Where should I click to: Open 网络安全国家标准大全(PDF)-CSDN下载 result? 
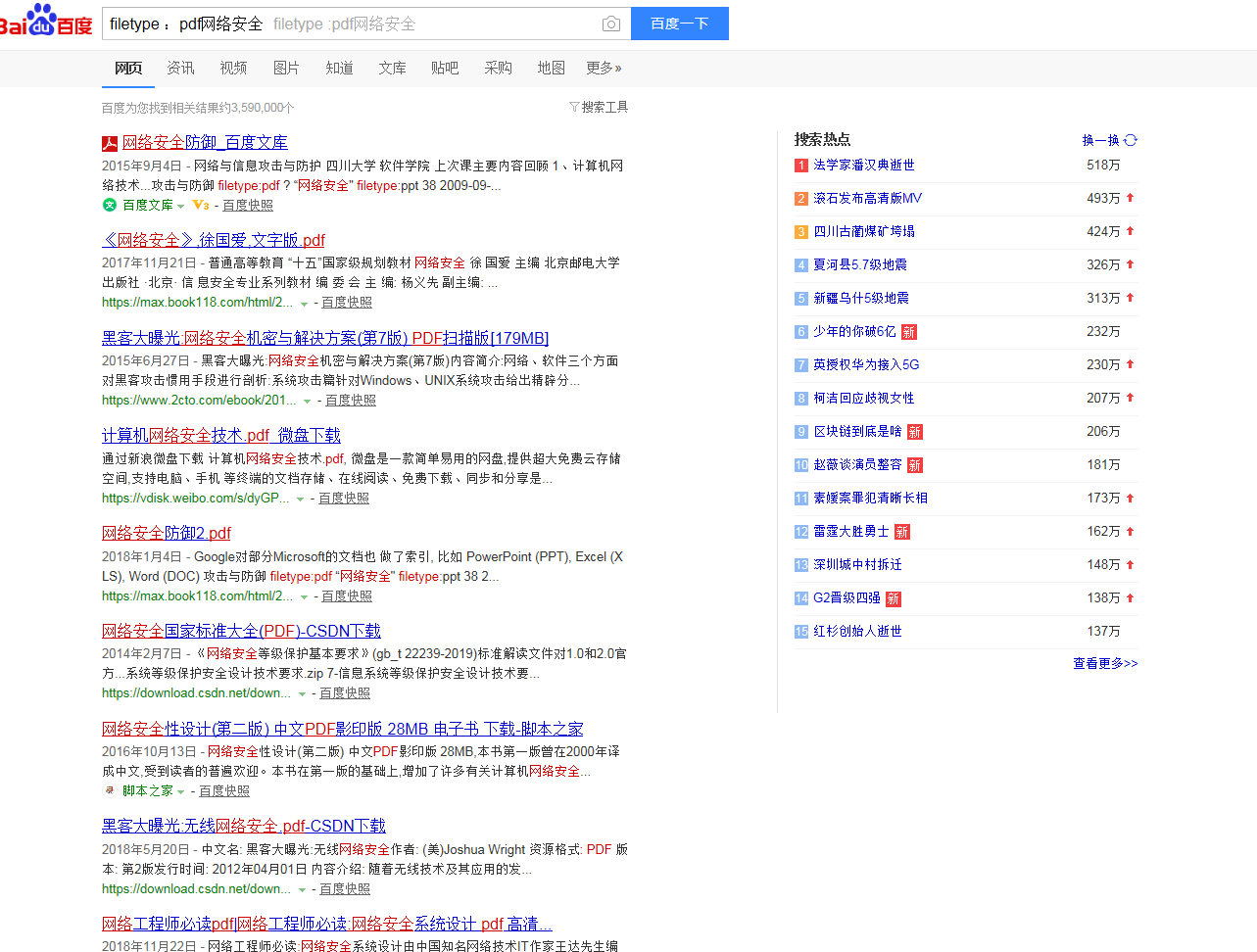[241, 631]
